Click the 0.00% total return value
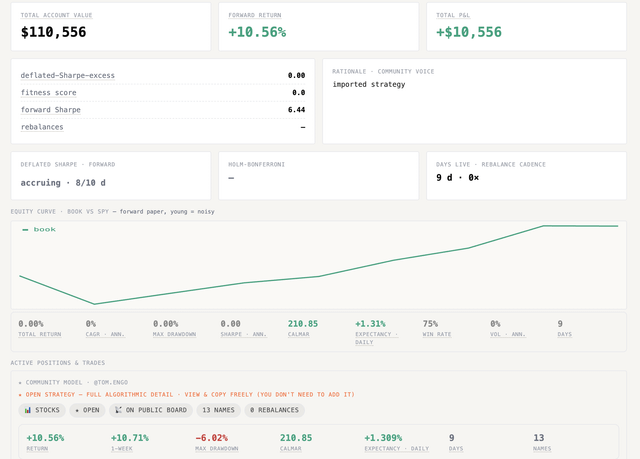The width and height of the screenshot is (640, 459). [31, 324]
